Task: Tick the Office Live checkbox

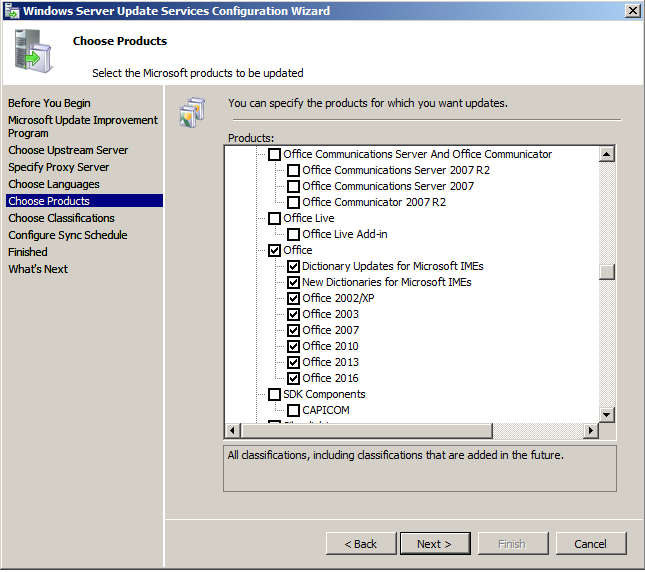Action: [x=274, y=218]
